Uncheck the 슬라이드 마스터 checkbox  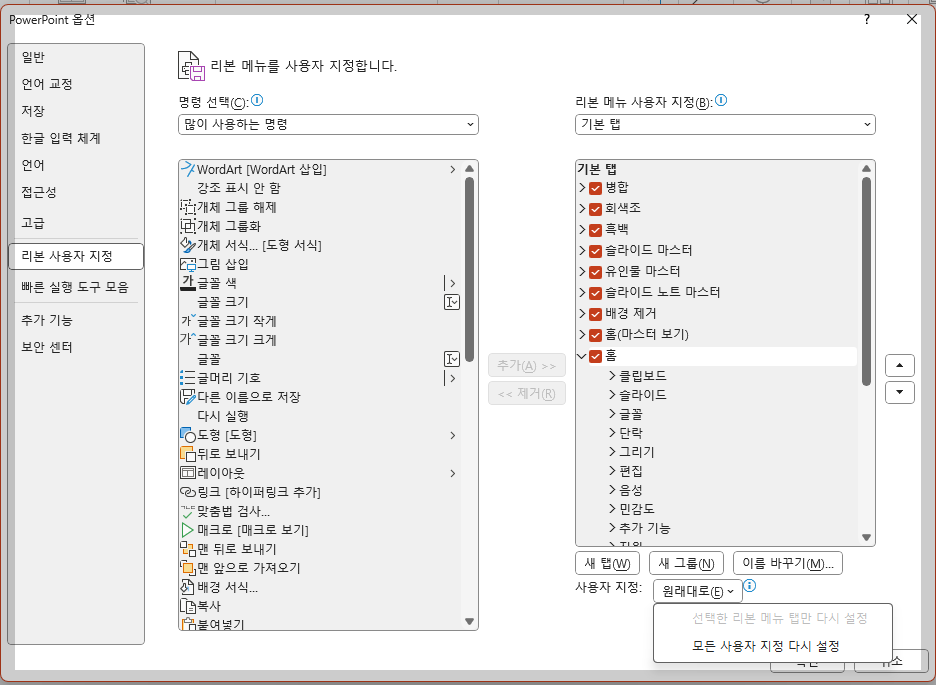pyautogui.click(x=595, y=251)
